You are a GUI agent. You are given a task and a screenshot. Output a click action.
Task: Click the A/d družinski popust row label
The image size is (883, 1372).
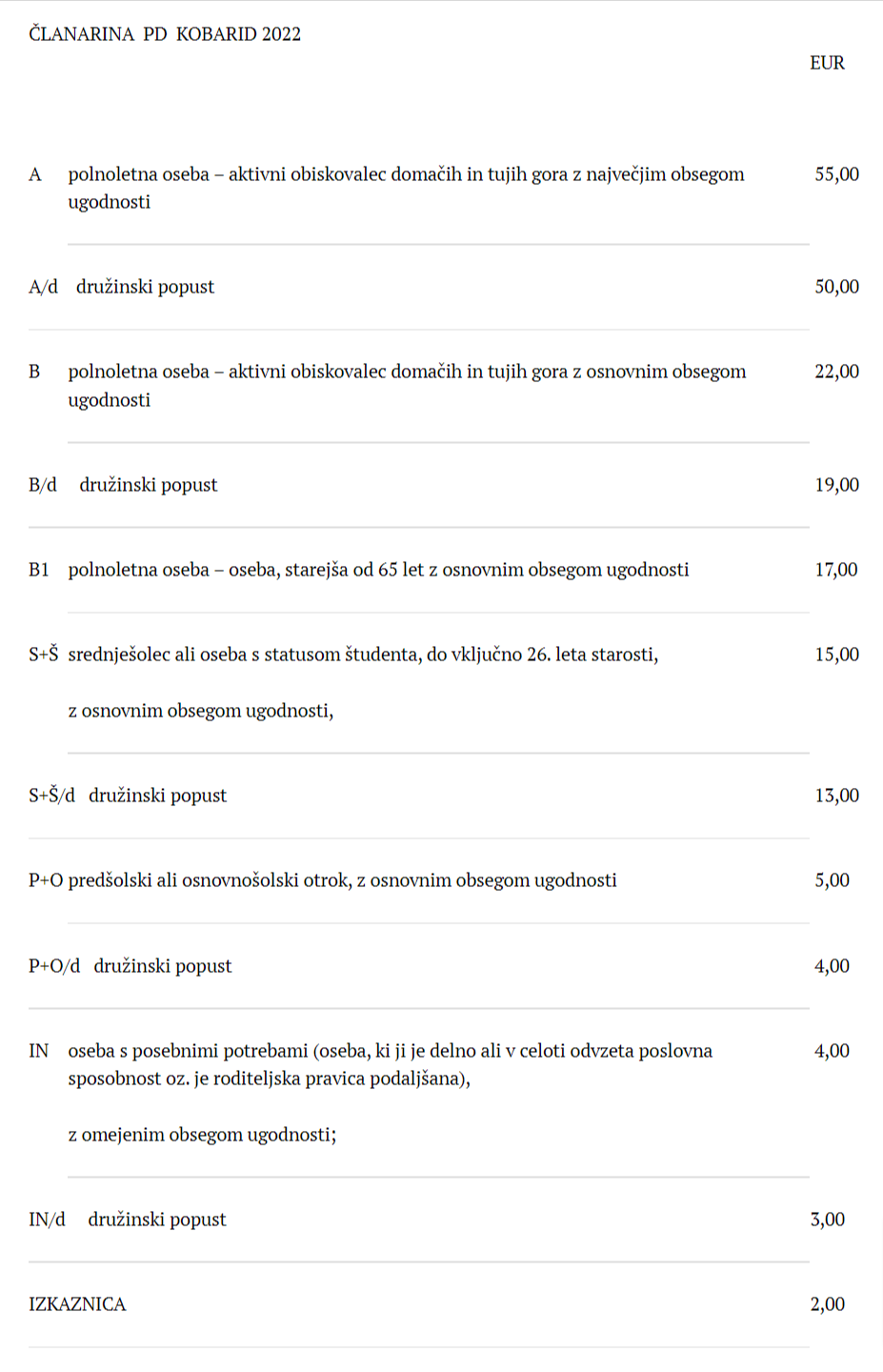122,287
